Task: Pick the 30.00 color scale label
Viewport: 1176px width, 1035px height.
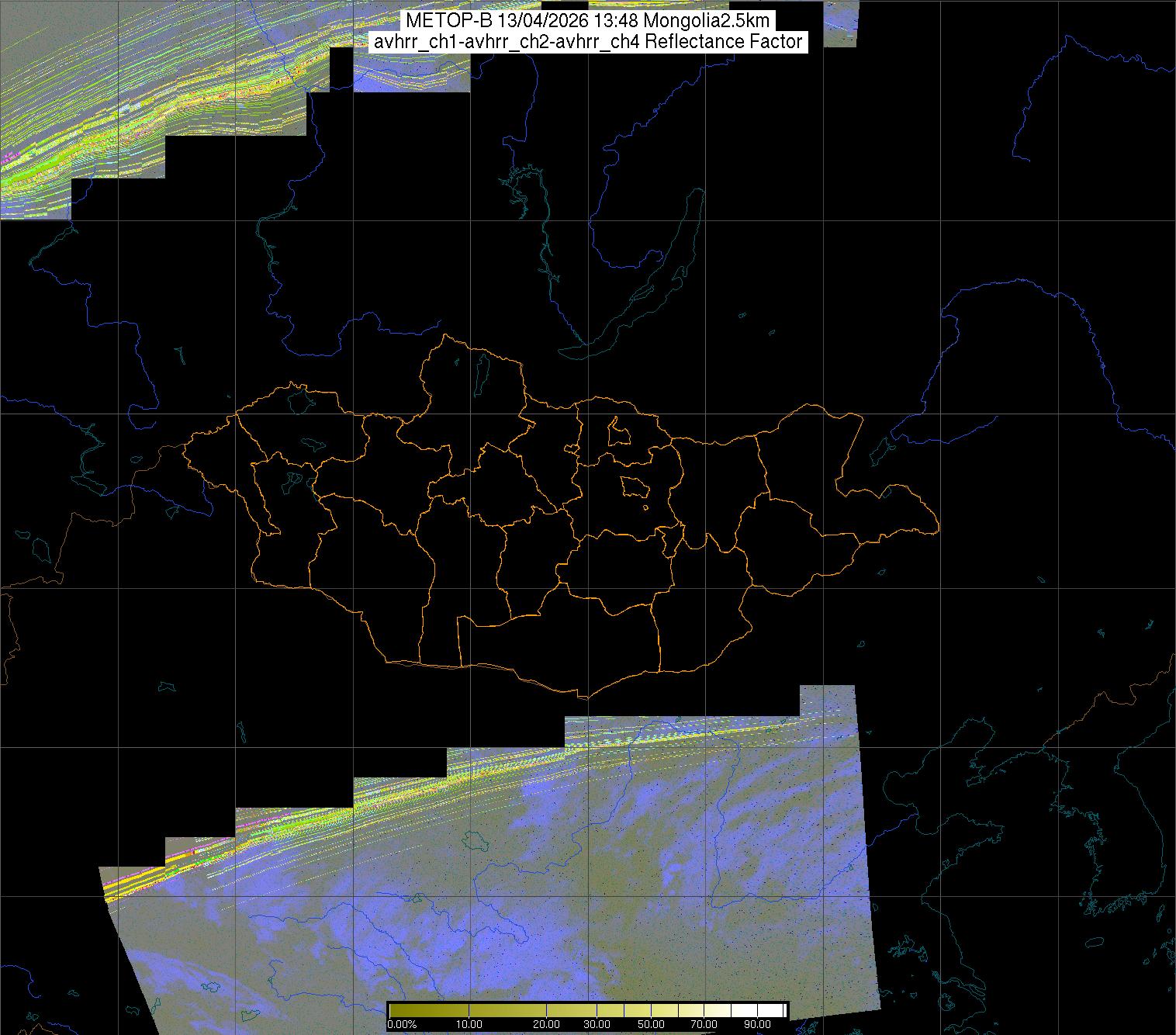Action: pos(598,1024)
